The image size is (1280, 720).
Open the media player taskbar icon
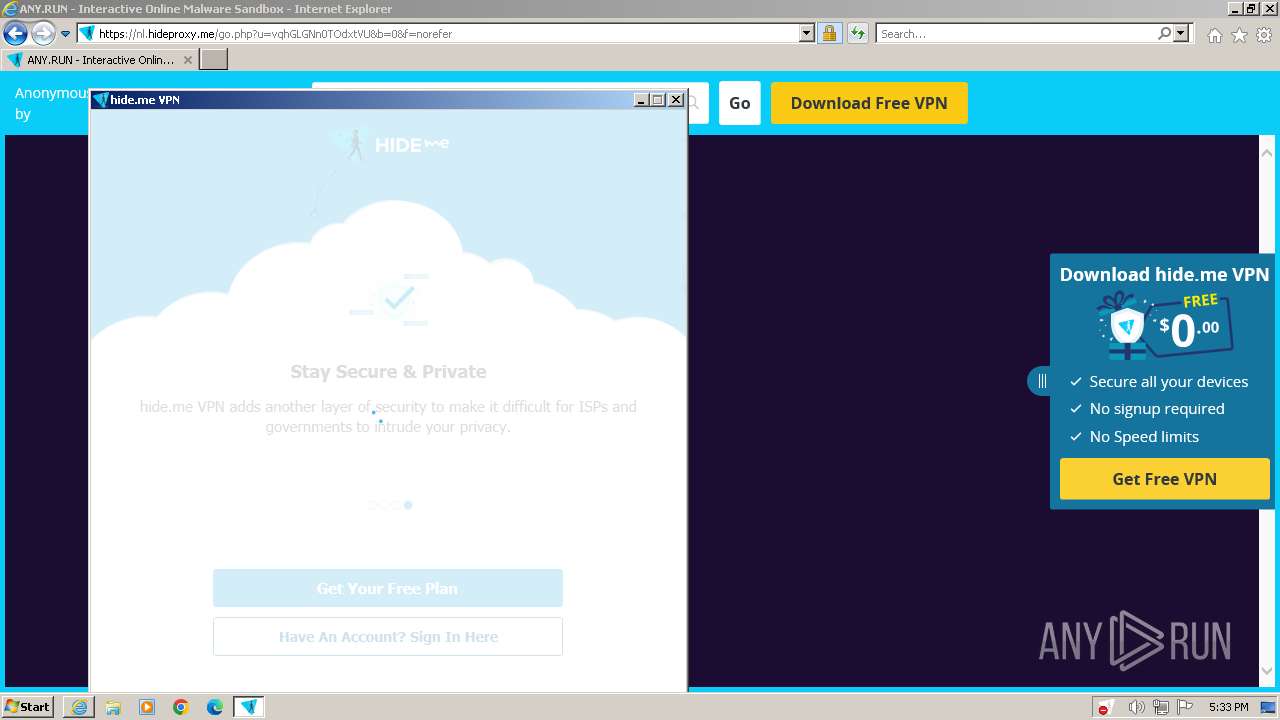point(147,707)
